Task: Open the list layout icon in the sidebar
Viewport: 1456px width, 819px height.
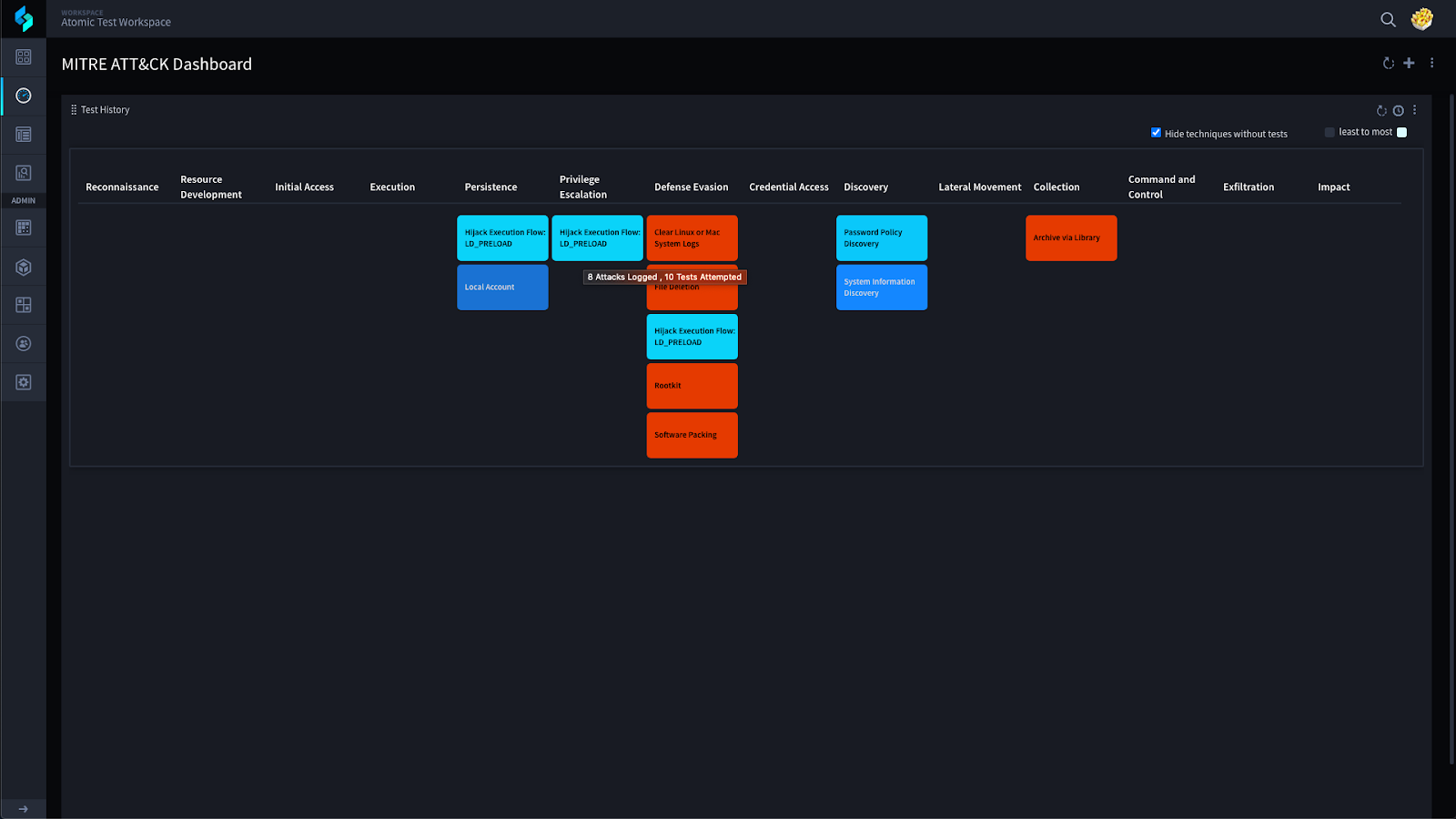Action: (x=24, y=135)
